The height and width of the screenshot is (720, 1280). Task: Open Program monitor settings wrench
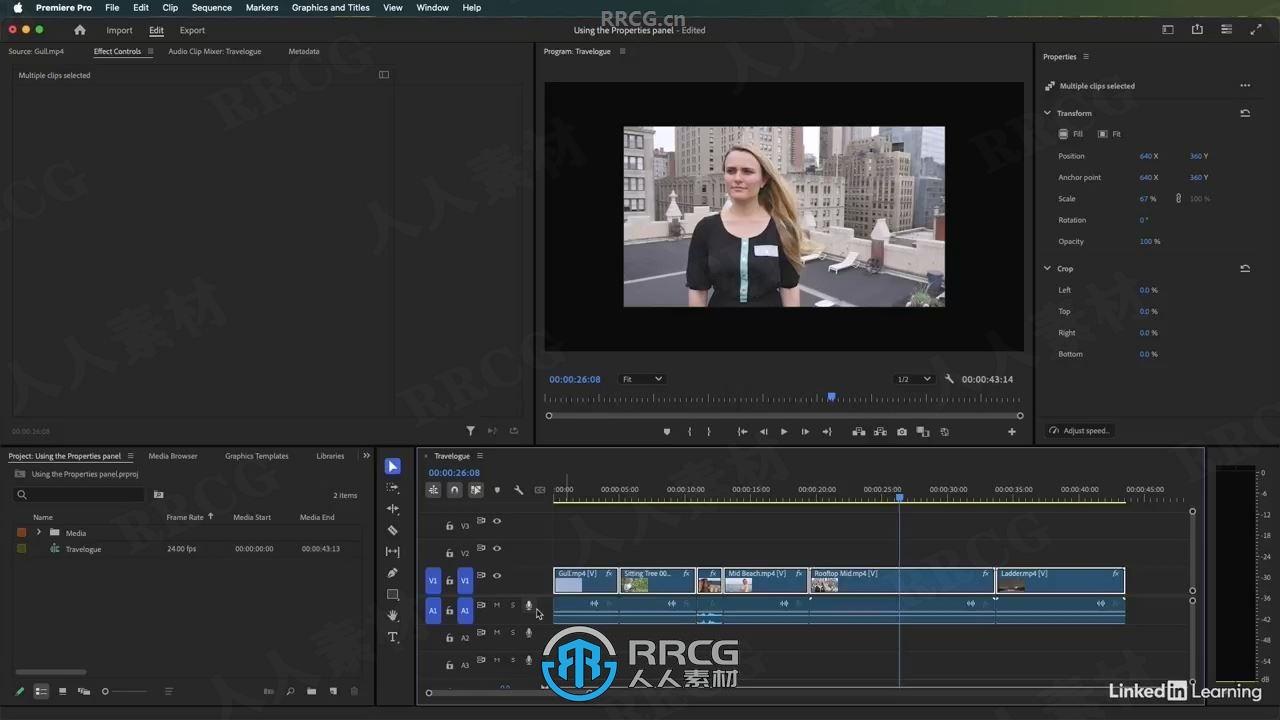tap(949, 379)
